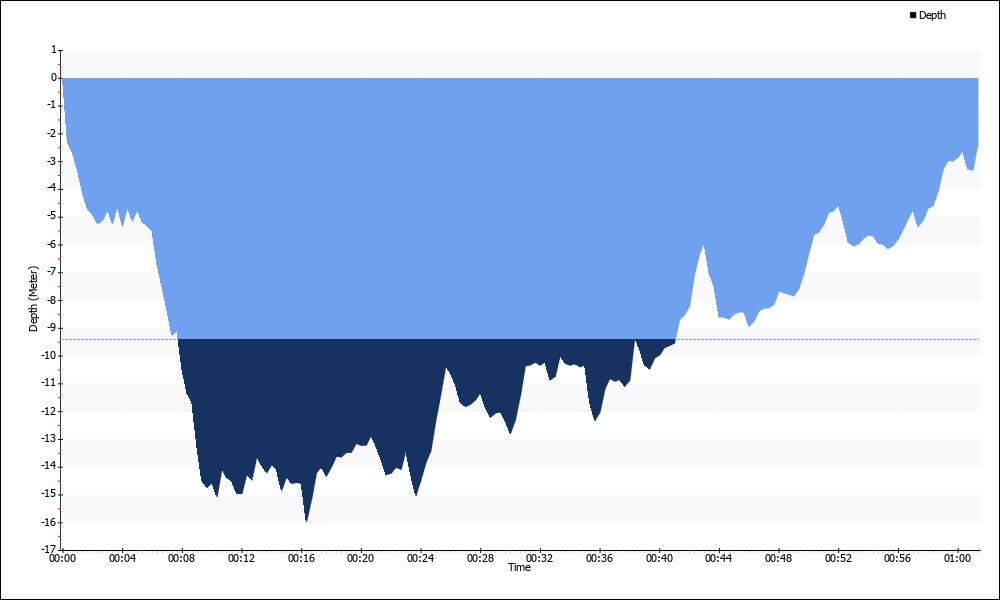1000x600 pixels.
Task: Click the depth axis value -9
Action: pos(52,328)
